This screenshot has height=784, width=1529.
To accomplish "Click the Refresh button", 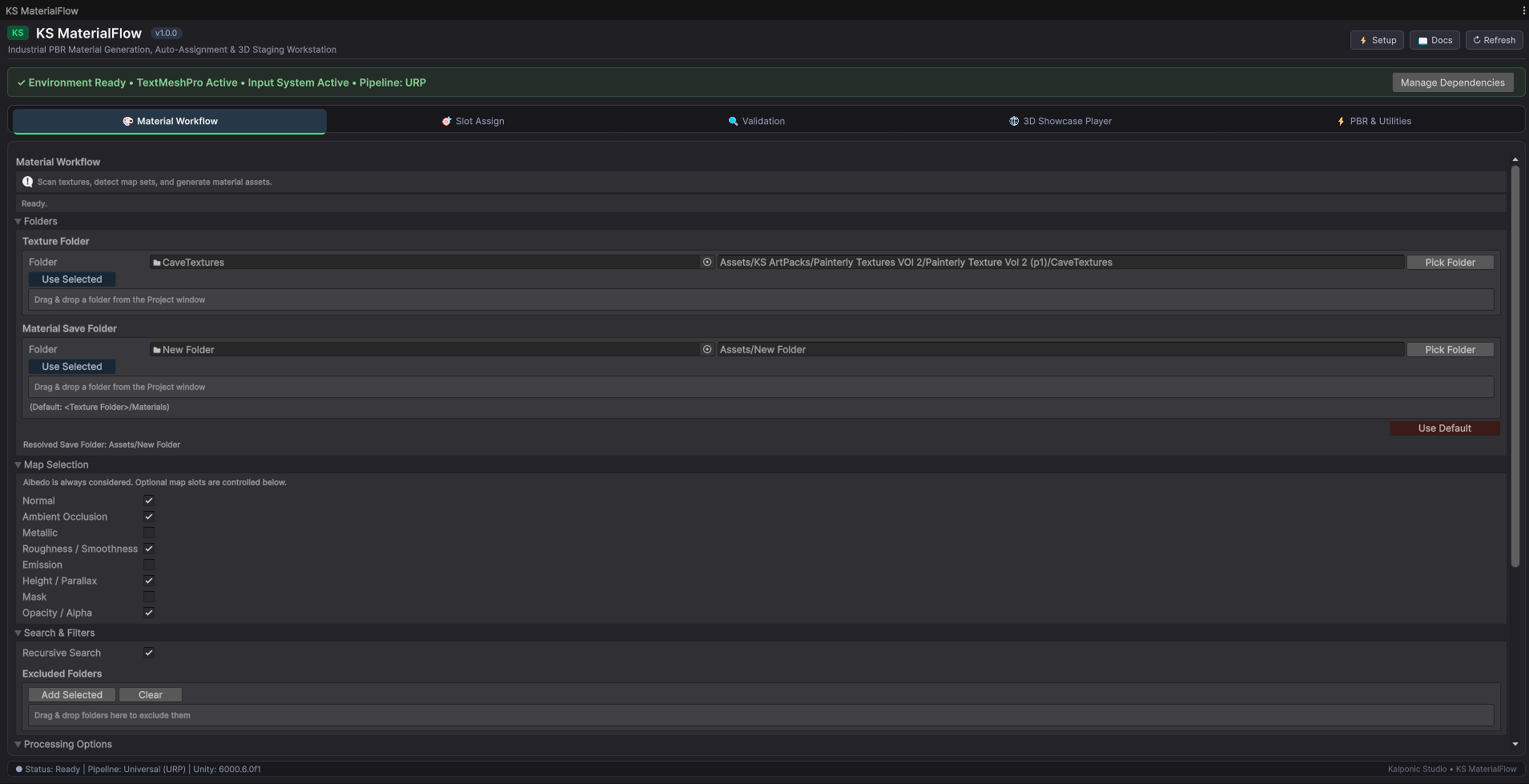I will point(1494,40).
